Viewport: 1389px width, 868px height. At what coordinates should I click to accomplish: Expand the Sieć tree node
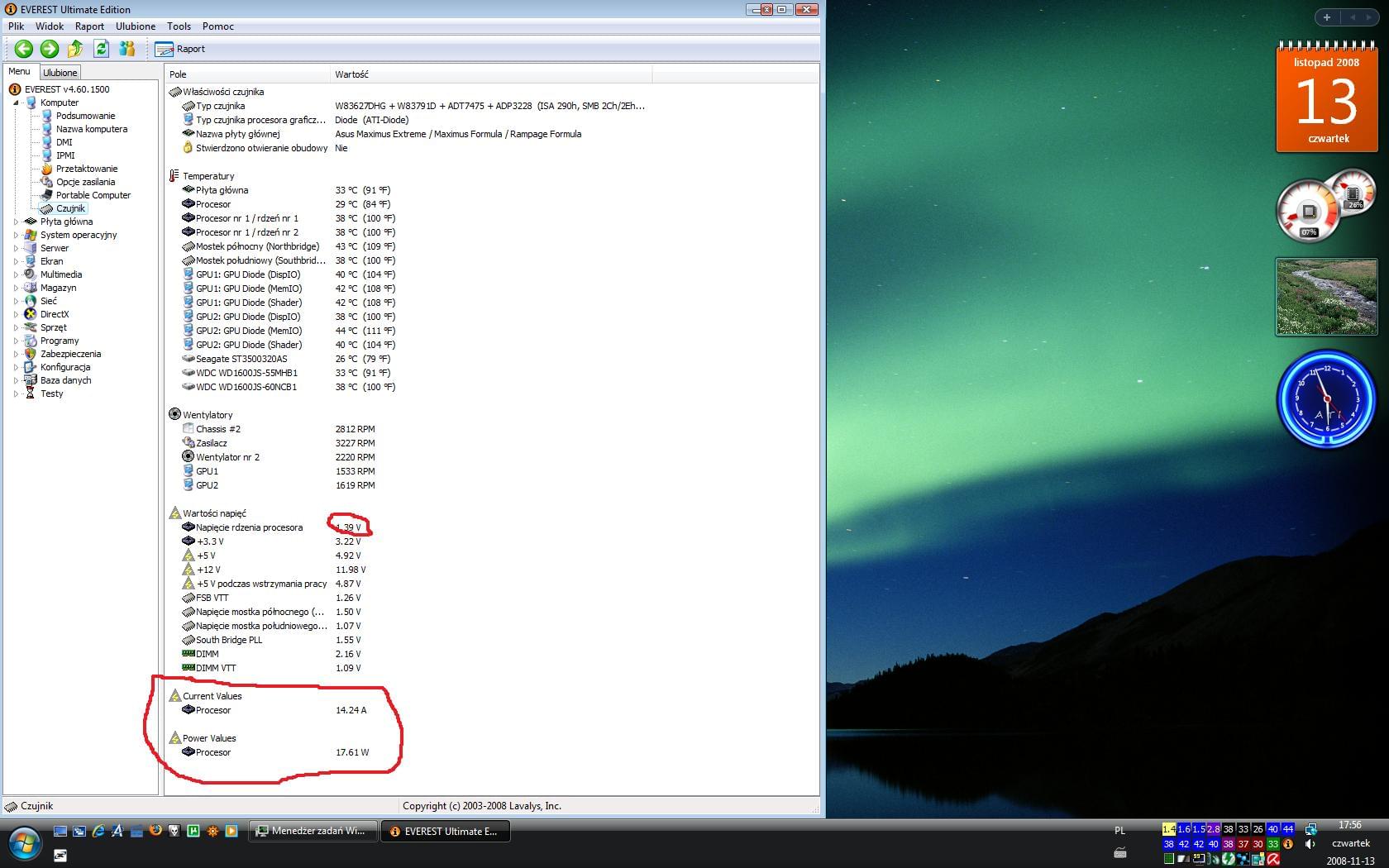(x=16, y=301)
